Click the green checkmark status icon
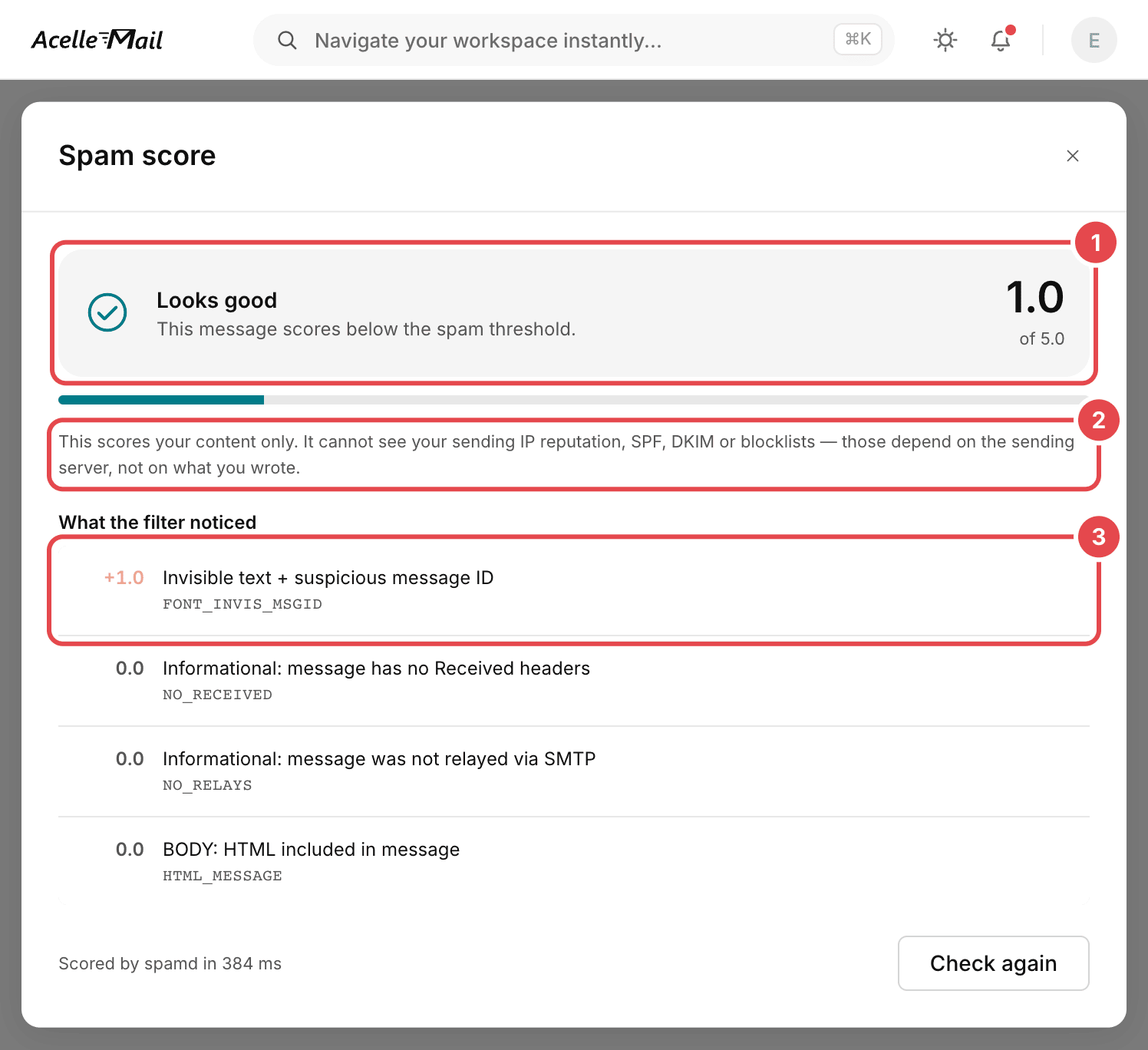 pos(107,312)
